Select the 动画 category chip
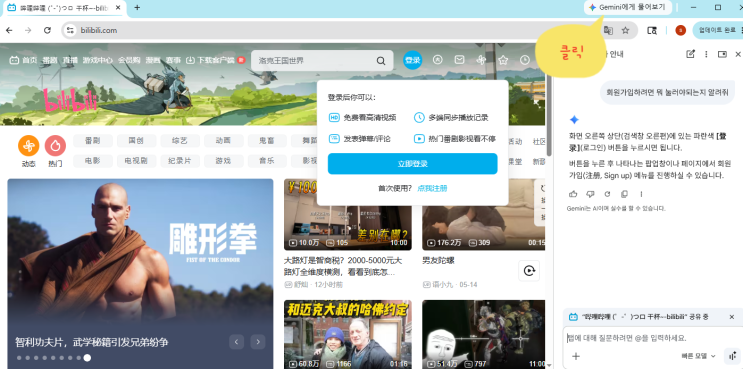This screenshot has height=369, width=743. pyautogui.click(x=224, y=141)
